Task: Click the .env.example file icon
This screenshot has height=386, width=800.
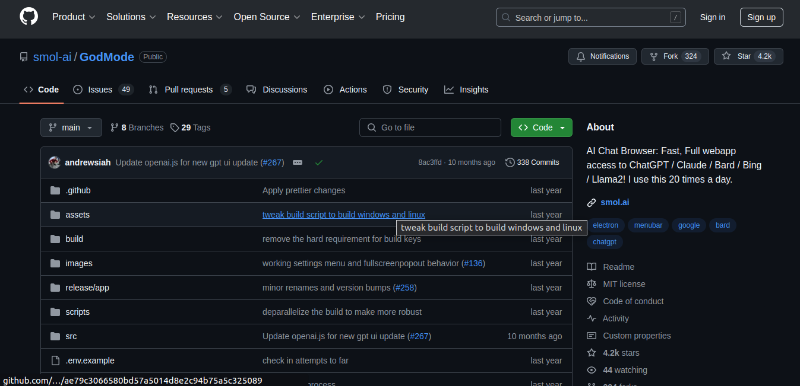Action: 55,361
